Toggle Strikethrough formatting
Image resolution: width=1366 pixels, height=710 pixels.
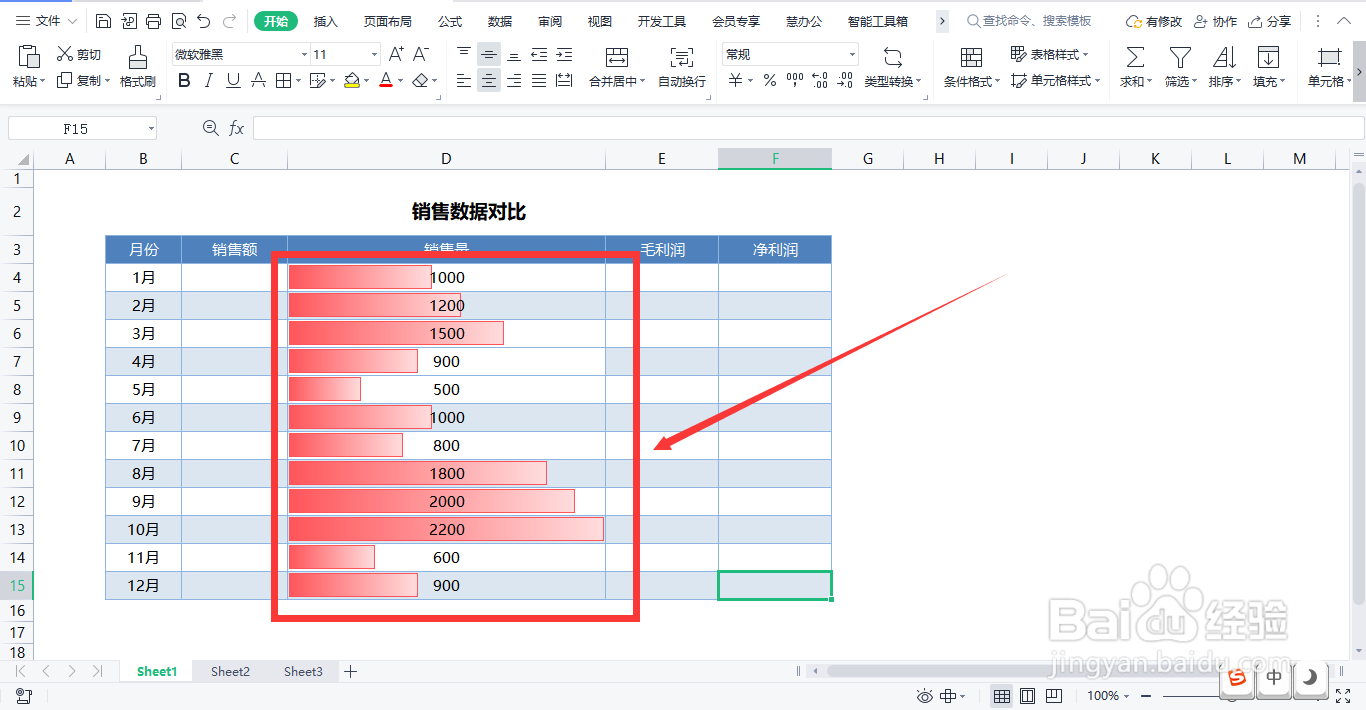click(258, 81)
